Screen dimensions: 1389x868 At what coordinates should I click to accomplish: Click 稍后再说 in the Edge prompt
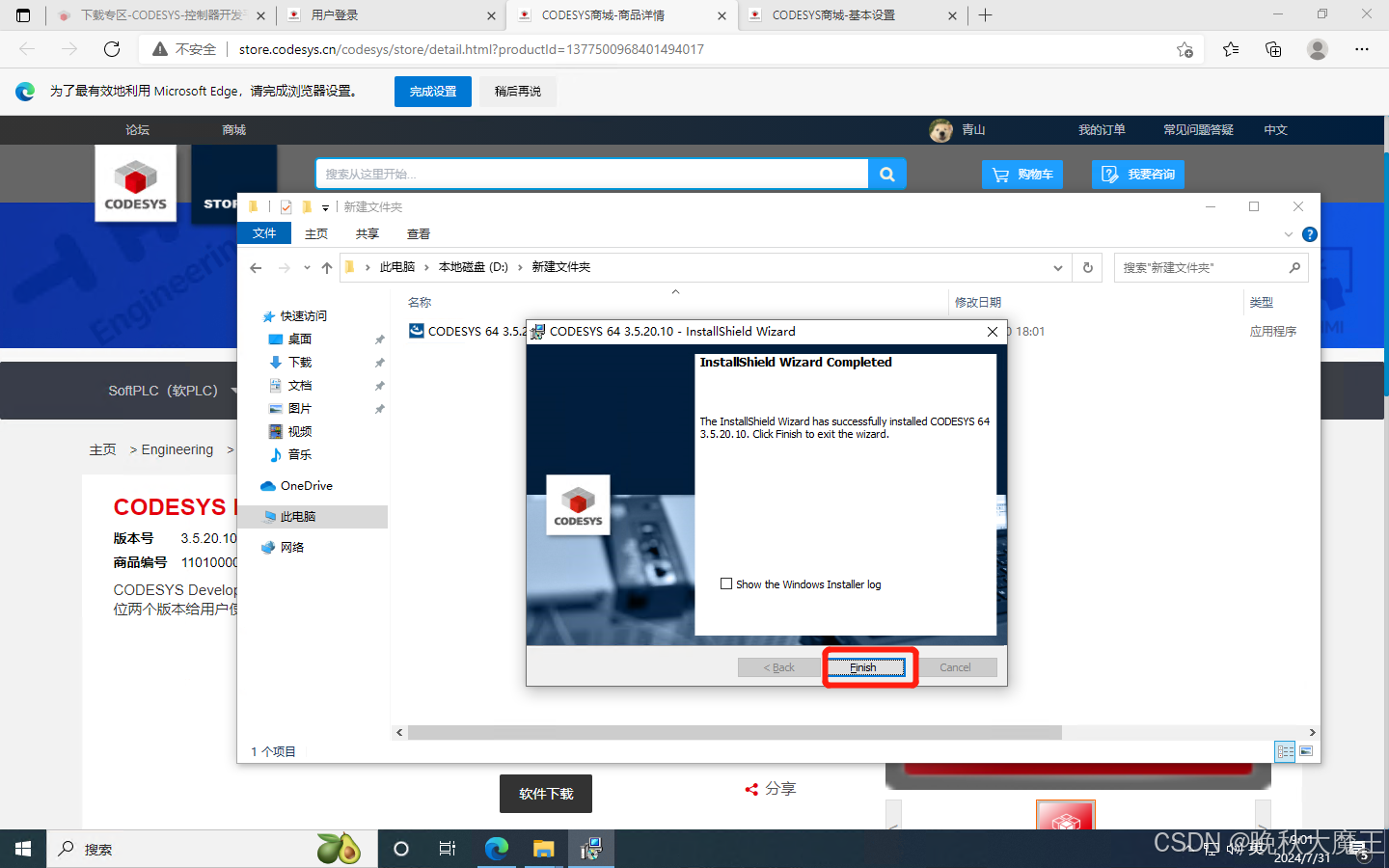click(518, 92)
